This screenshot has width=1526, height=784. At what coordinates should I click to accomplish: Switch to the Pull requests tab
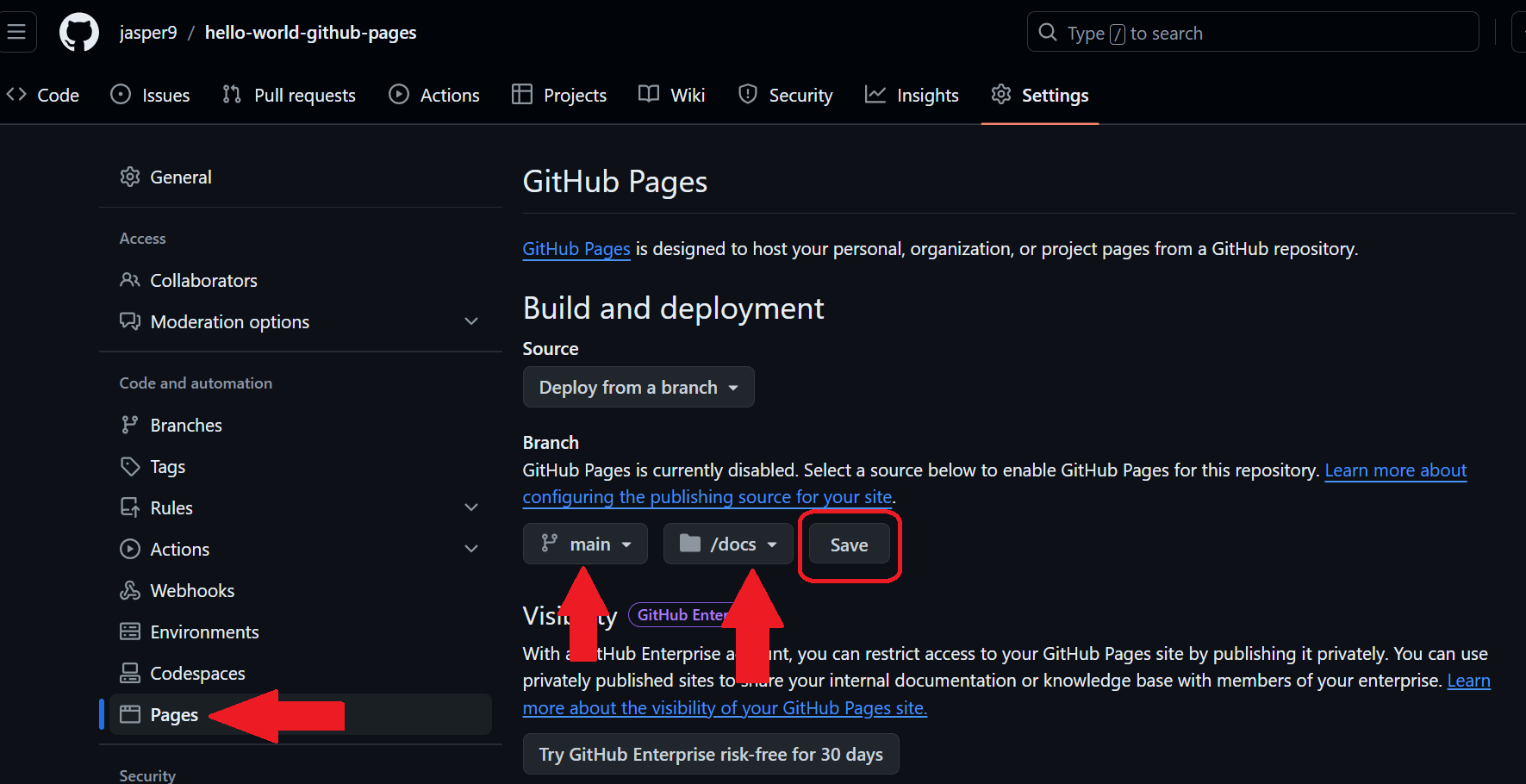pos(289,95)
